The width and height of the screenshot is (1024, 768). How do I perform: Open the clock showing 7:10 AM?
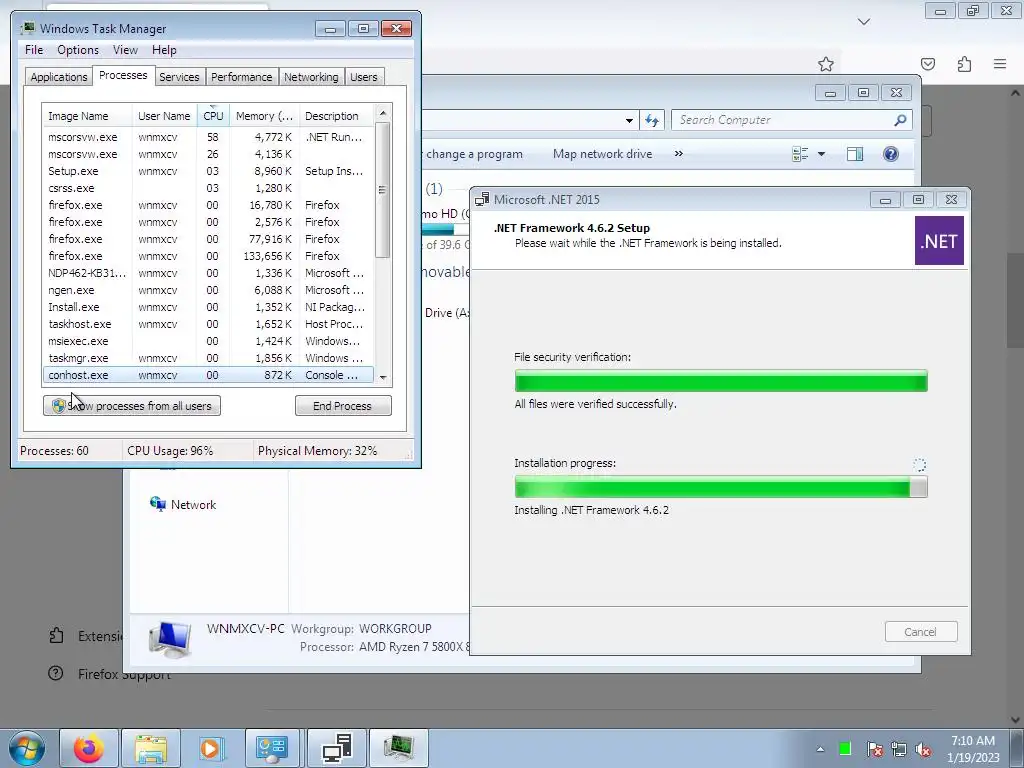pos(973,749)
